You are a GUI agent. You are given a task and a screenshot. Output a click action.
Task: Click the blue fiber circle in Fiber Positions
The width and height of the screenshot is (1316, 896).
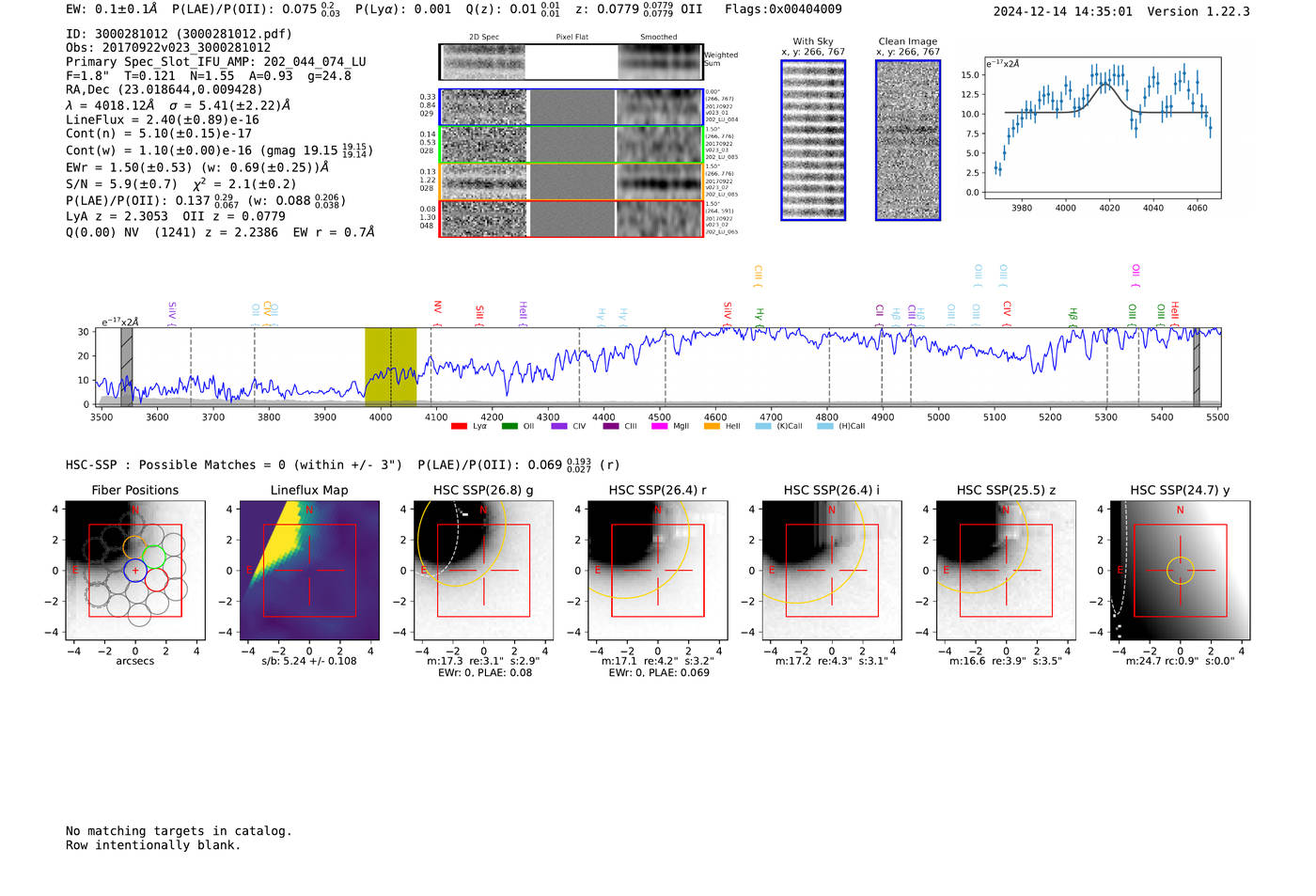(x=135, y=570)
